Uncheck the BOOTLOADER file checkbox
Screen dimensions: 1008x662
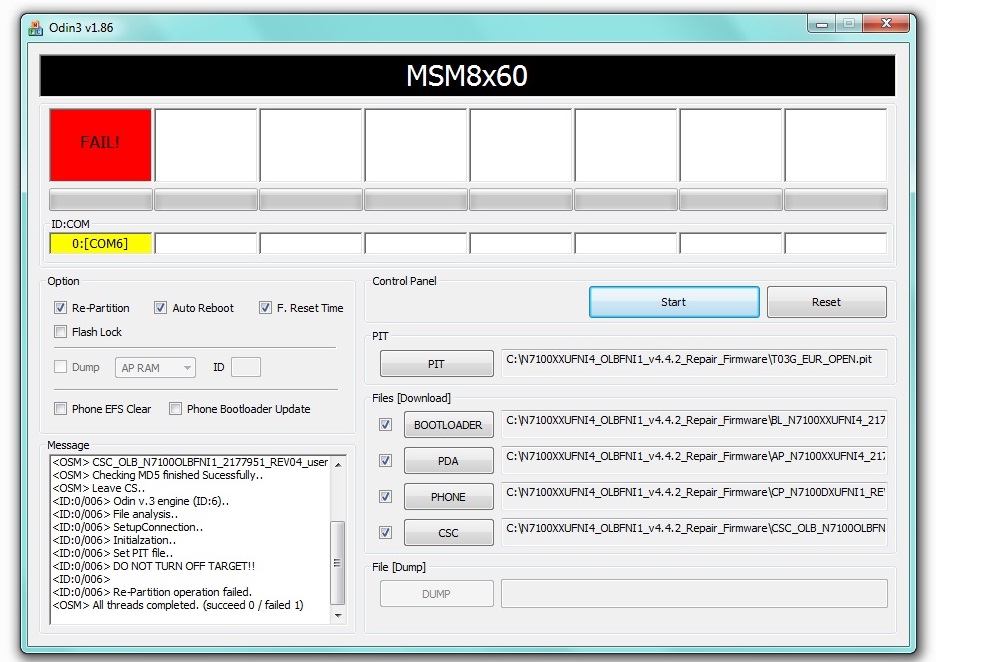point(386,425)
